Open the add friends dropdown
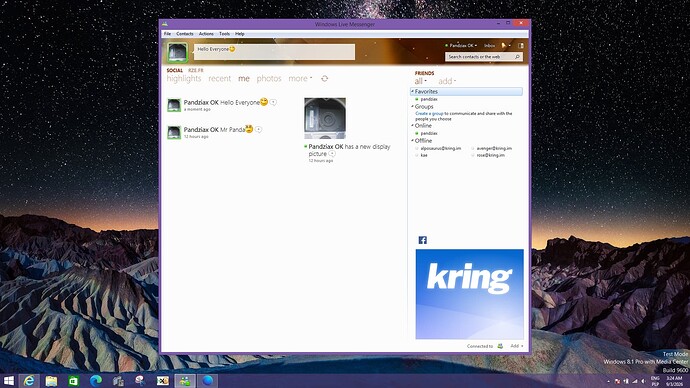This screenshot has width=690, height=388. tap(447, 81)
